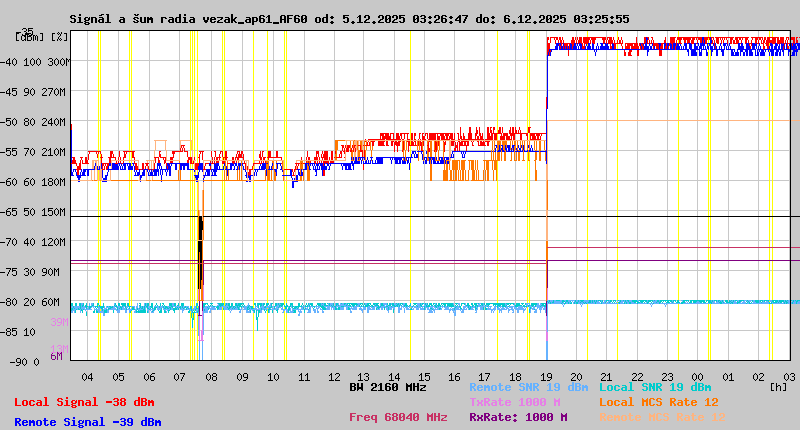Click the blue Remote Signal -39 dBm legend
The image size is (800, 430).
tap(88, 422)
